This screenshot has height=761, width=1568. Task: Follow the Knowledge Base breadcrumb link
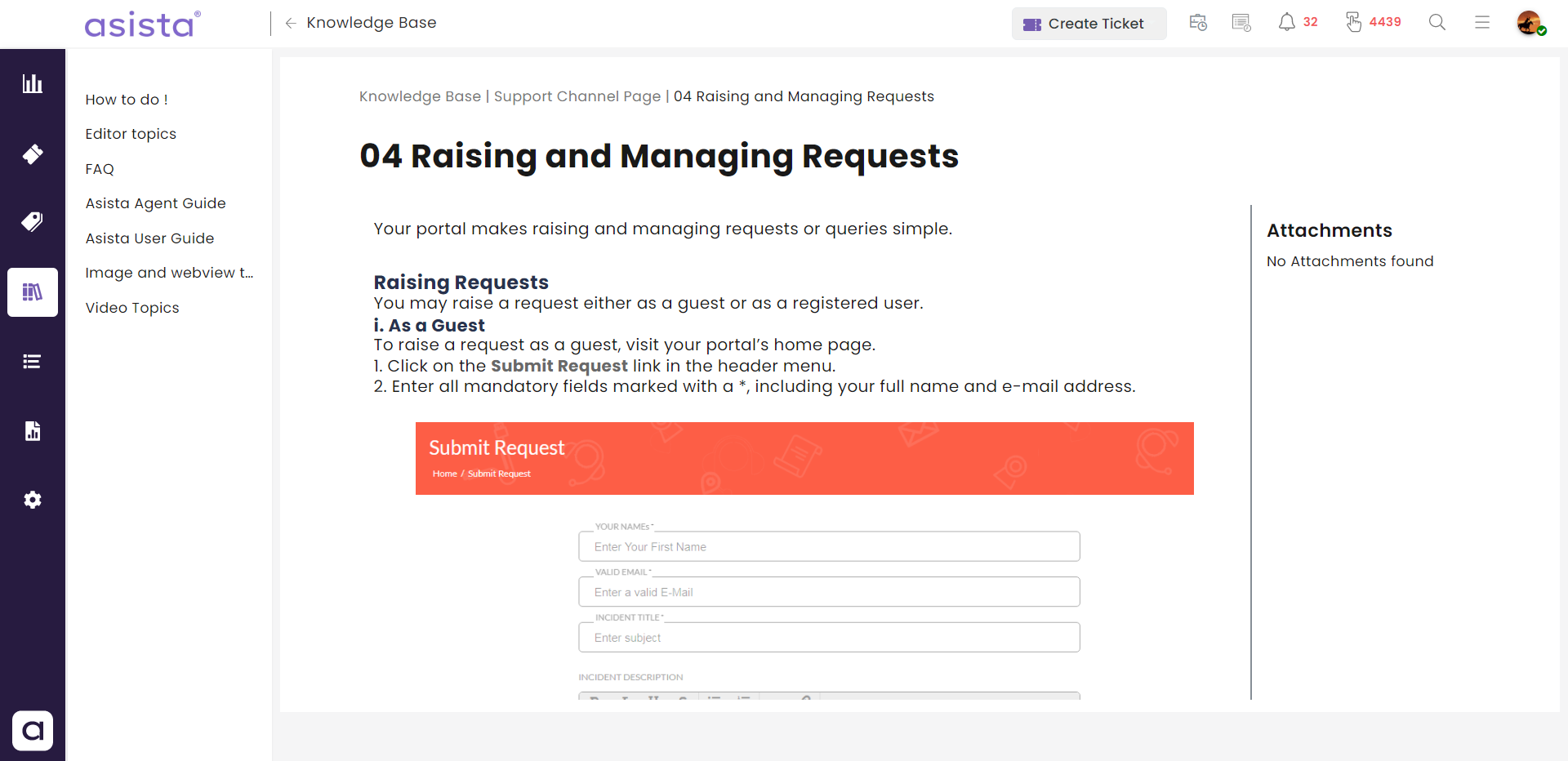click(x=421, y=96)
